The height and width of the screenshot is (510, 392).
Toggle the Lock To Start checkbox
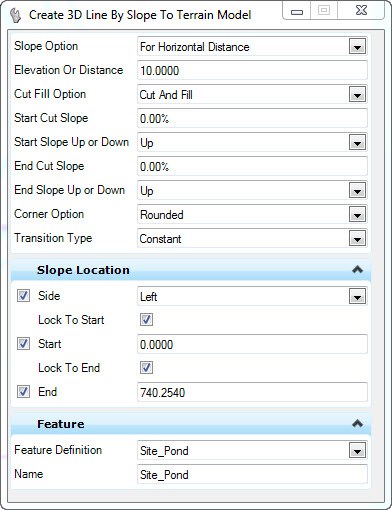click(x=146, y=320)
